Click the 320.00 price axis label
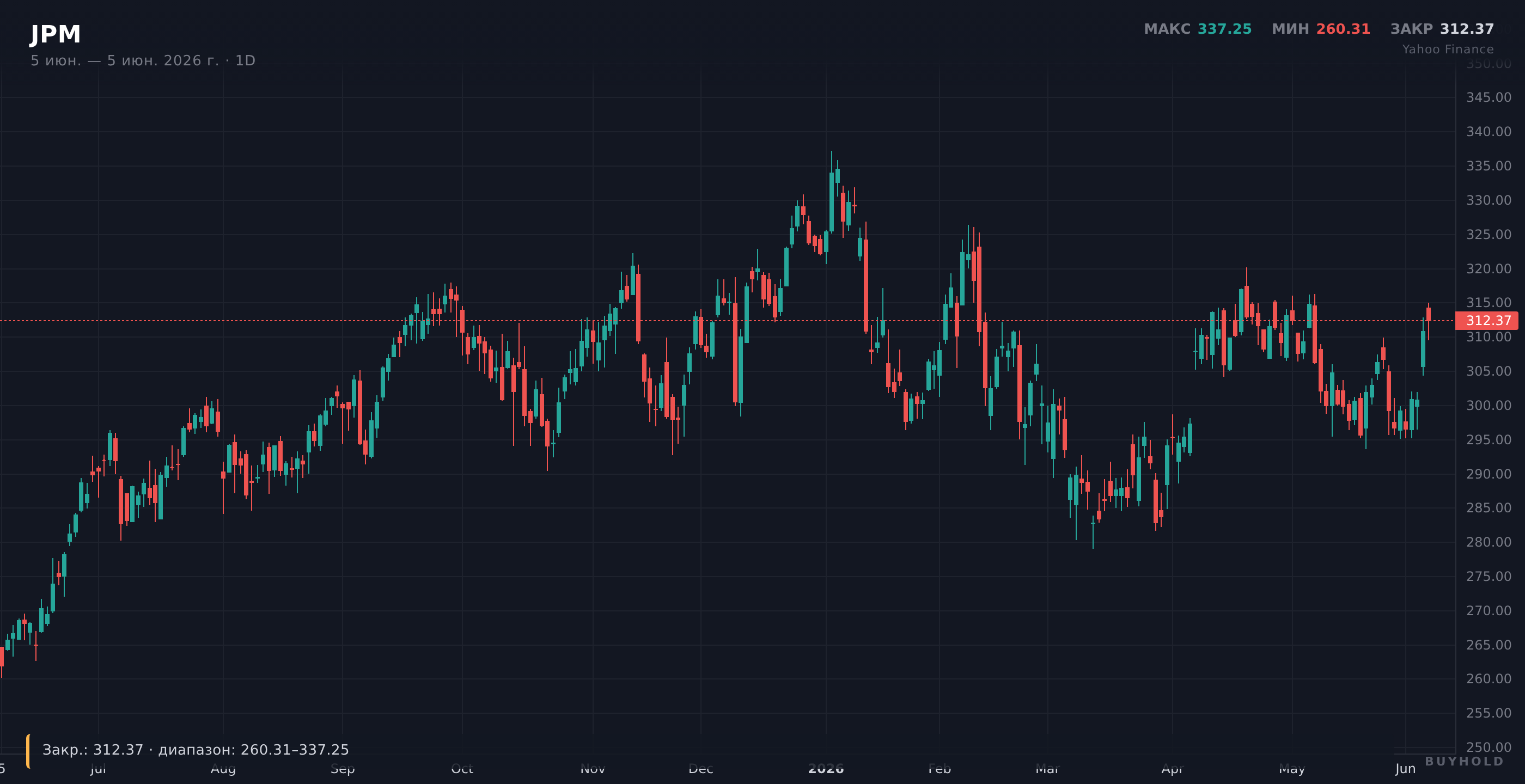 pyautogui.click(x=1489, y=268)
